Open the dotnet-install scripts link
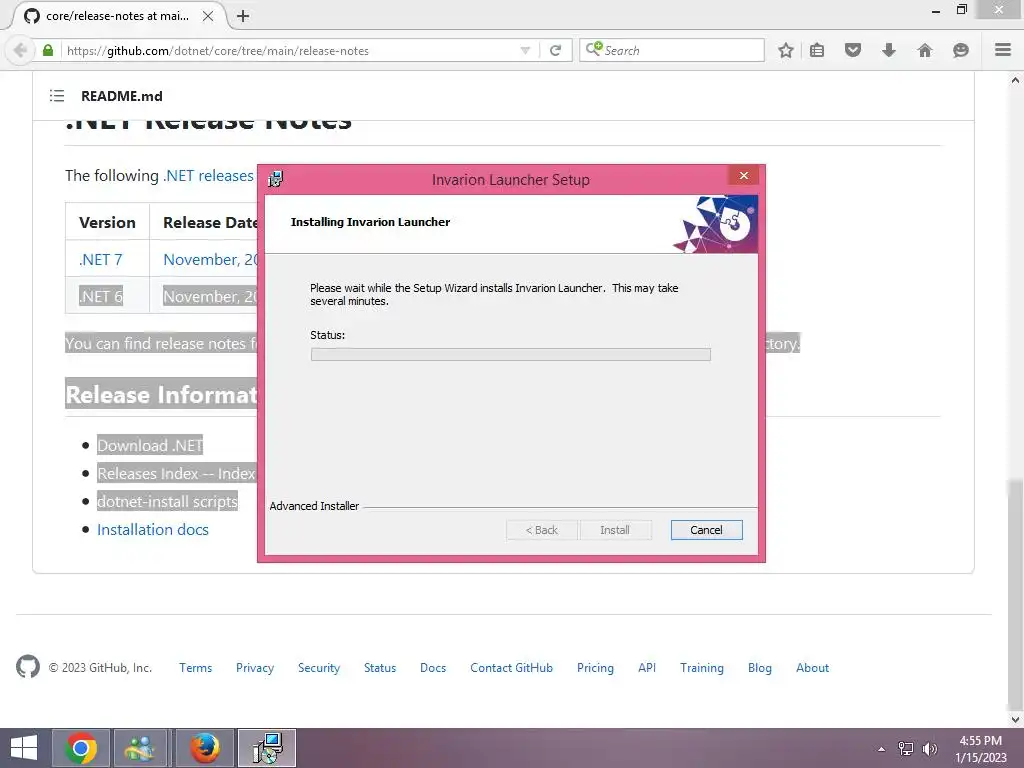The image size is (1024, 768). pos(167,502)
